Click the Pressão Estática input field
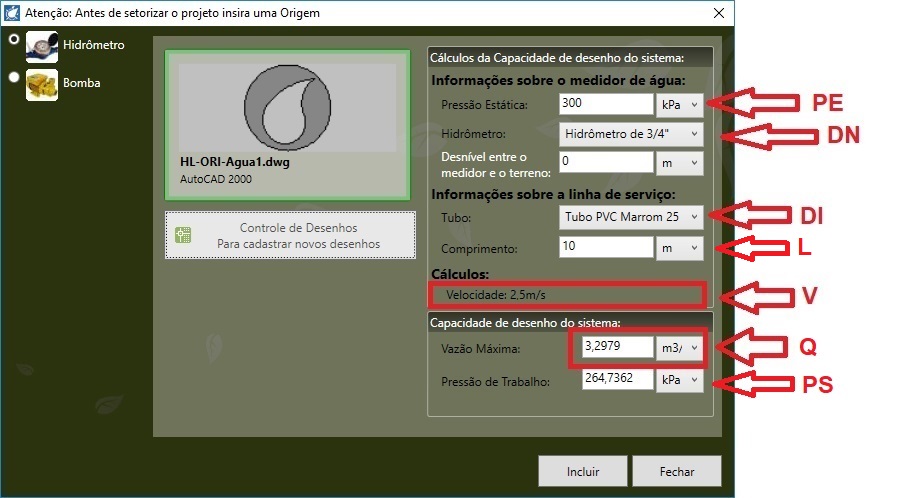This screenshot has width=919, height=498. pos(605,103)
